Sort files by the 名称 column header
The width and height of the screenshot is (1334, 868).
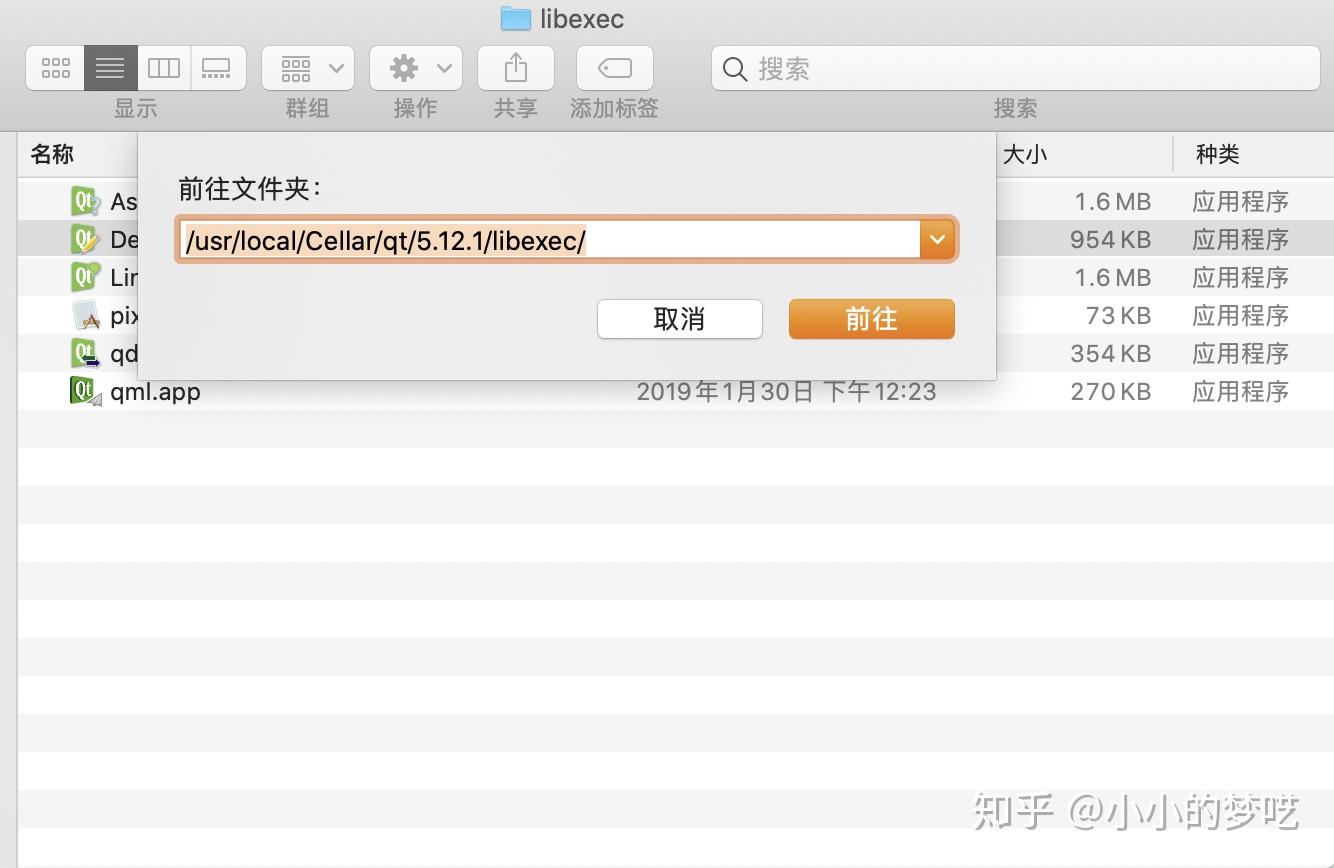pos(52,154)
